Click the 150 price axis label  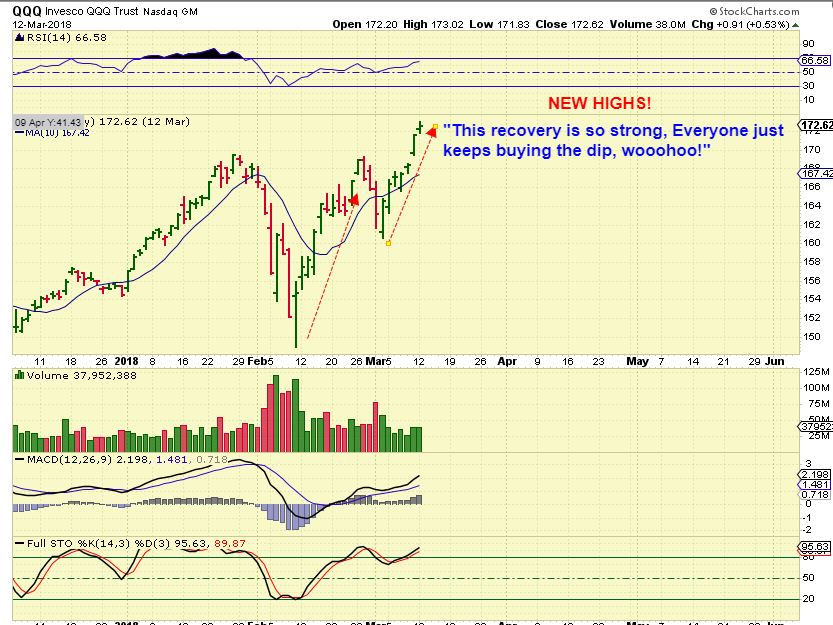click(812, 336)
